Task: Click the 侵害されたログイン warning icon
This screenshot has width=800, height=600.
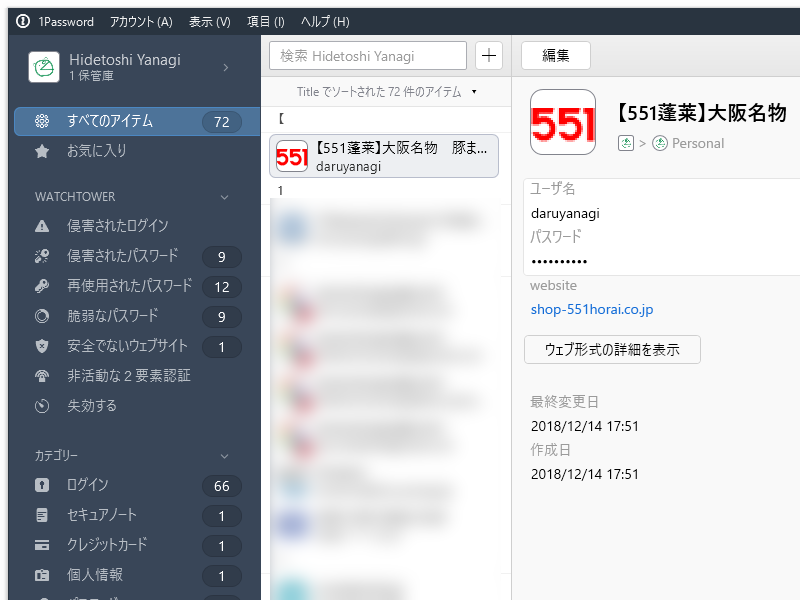Action: (42, 226)
